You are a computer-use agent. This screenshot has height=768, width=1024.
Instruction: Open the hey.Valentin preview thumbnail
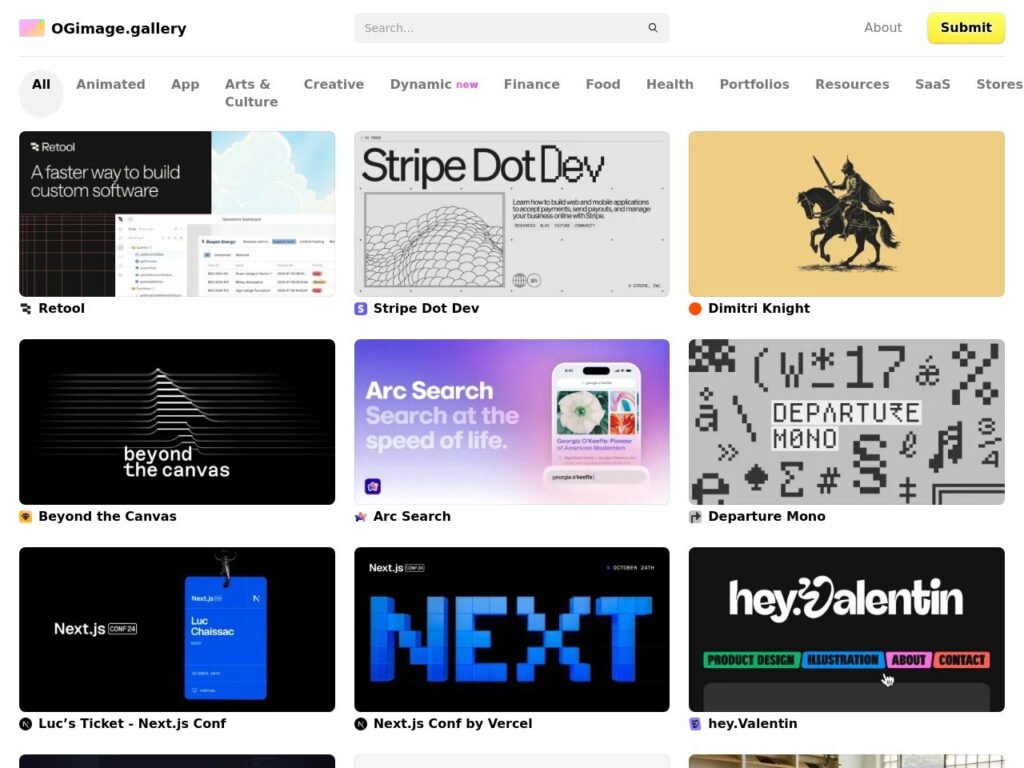(846, 630)
